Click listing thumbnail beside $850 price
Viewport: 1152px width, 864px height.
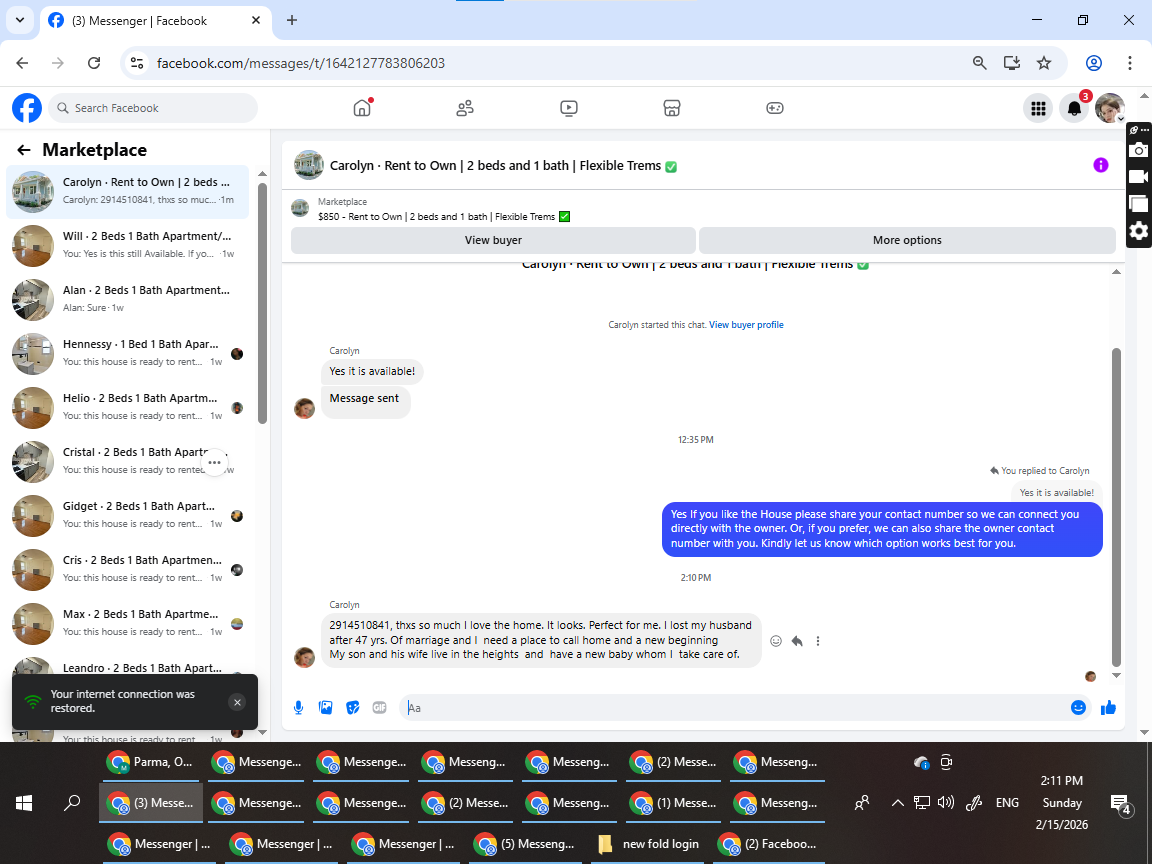pyautogui.click(x=300, y=209)
